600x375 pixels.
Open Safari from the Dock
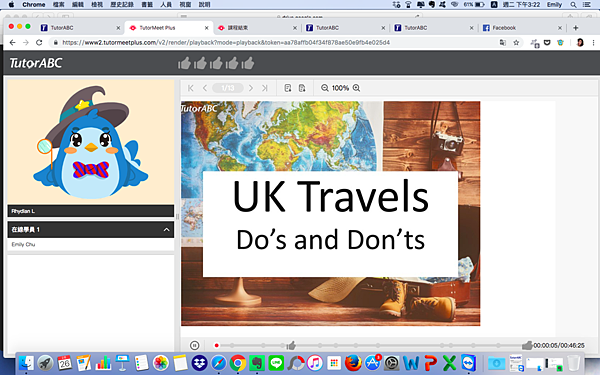coord(218,363)
